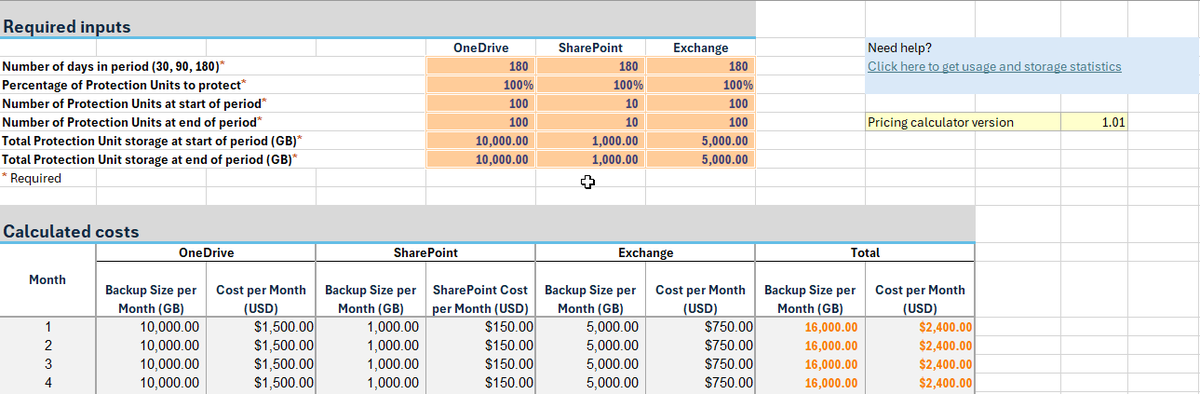Select OneDrive number of days cell
This screenshot has height=394, width=1200.
480,67
